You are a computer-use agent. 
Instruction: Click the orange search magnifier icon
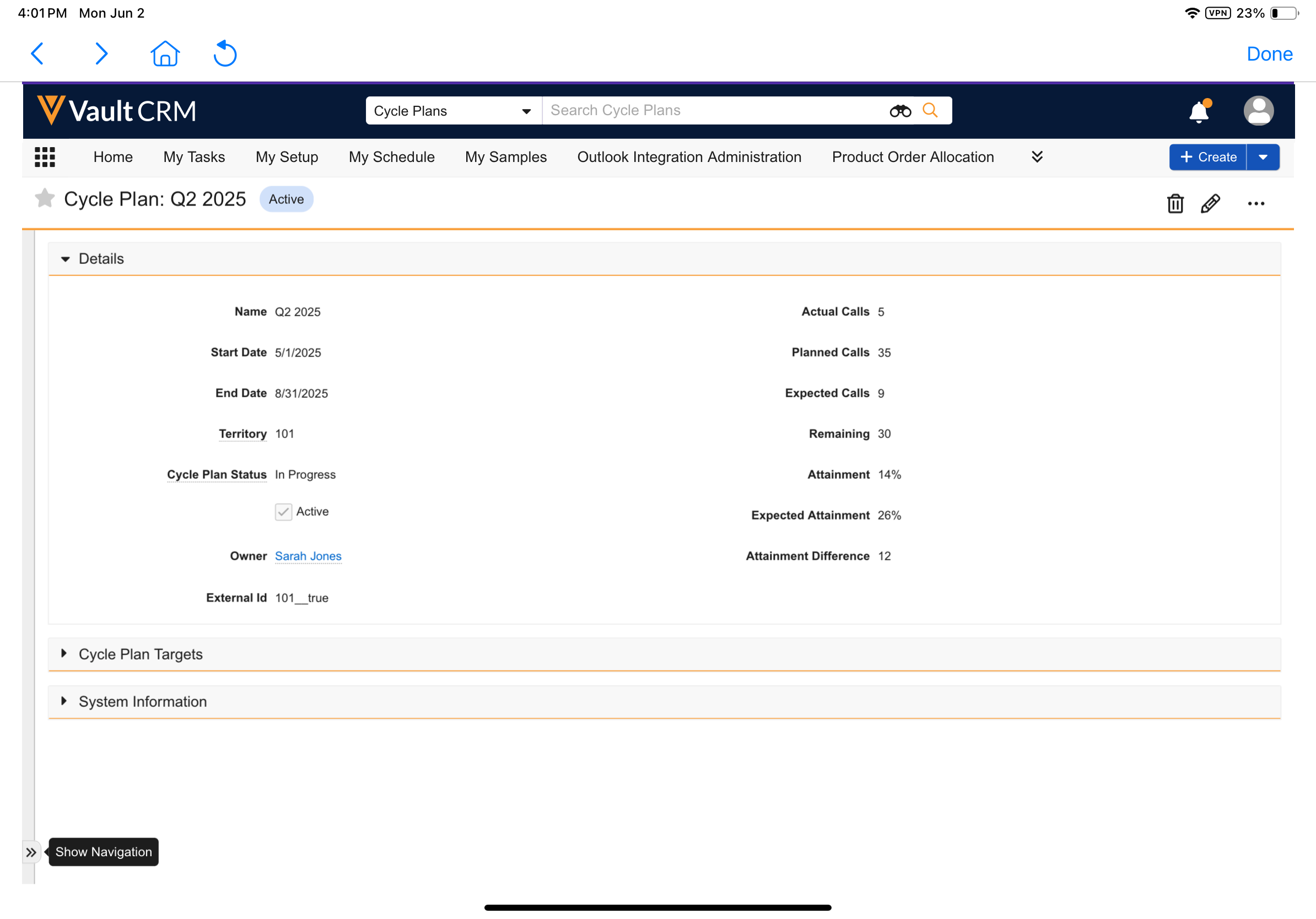[x=930, y=110]
